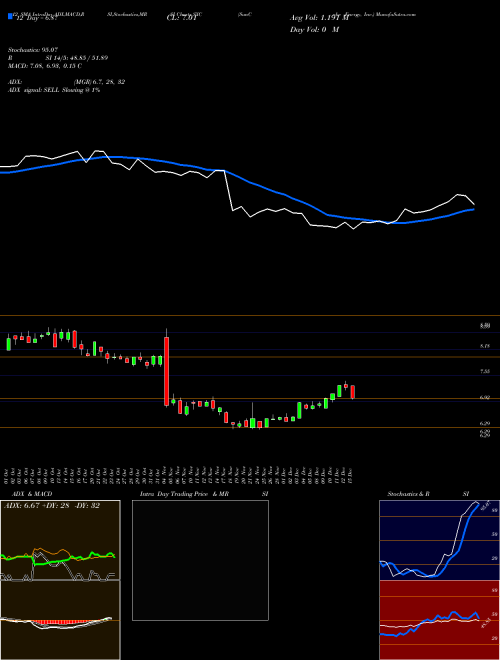
Task: Click the dark blue Stochastics chart panel
Action: pyautogui.click(x=439, y=540)
